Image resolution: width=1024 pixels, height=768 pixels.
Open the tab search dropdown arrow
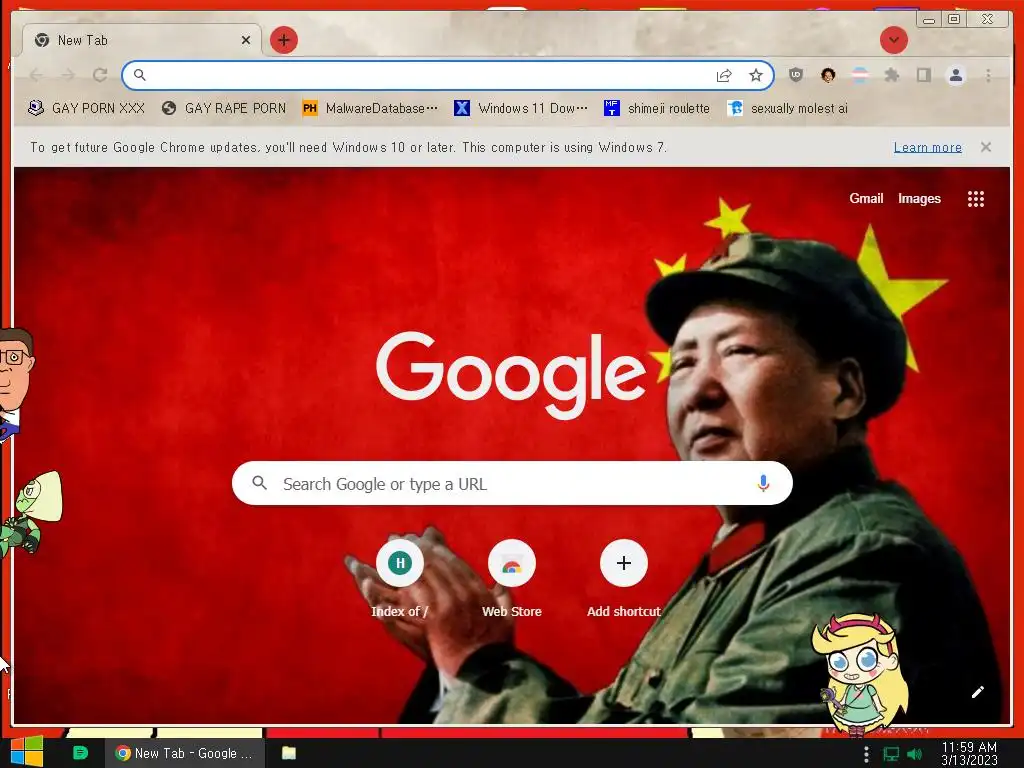click(893, 40)
